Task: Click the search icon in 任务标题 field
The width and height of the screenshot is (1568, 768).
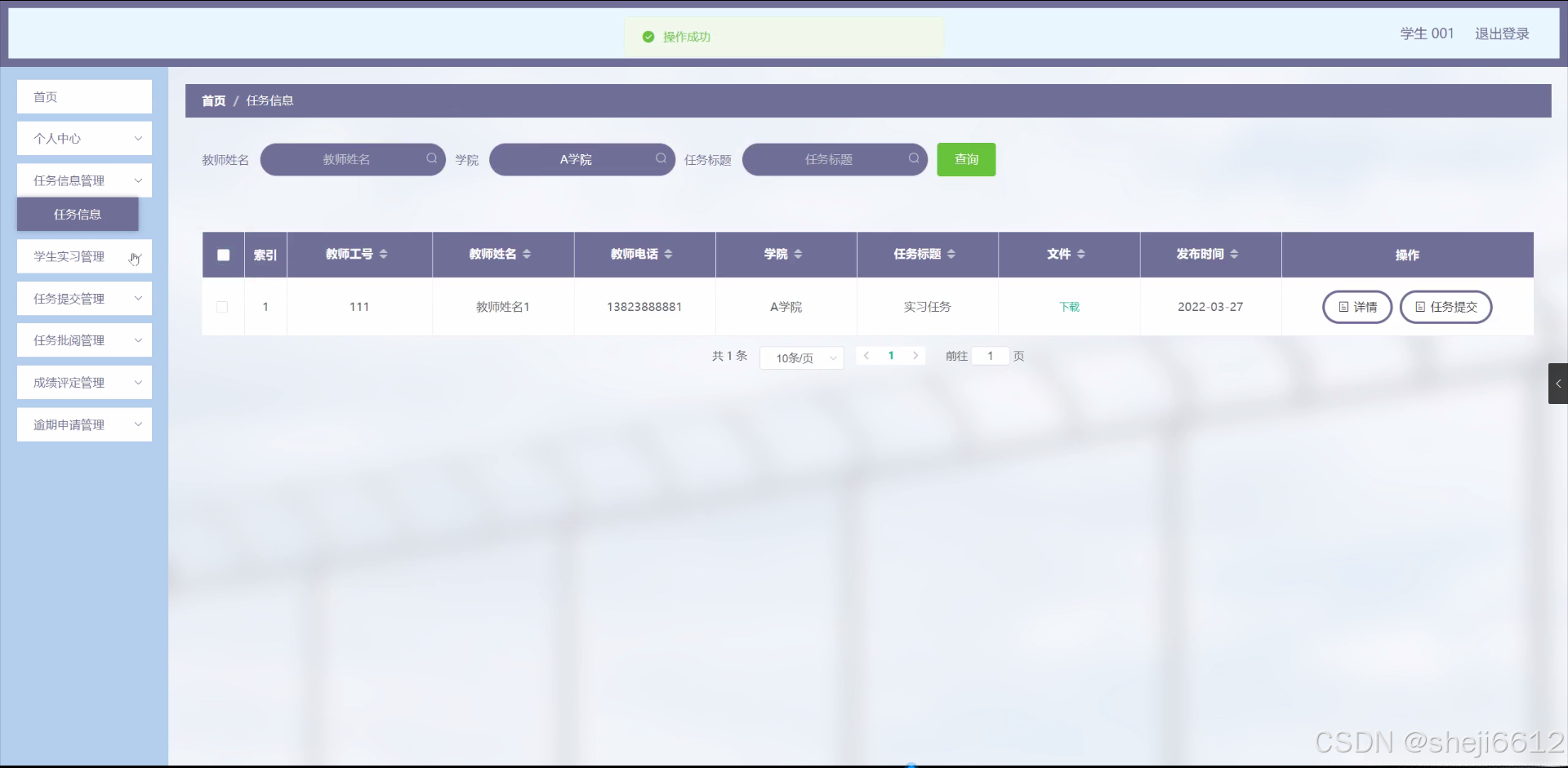Action: coord(914,159)
